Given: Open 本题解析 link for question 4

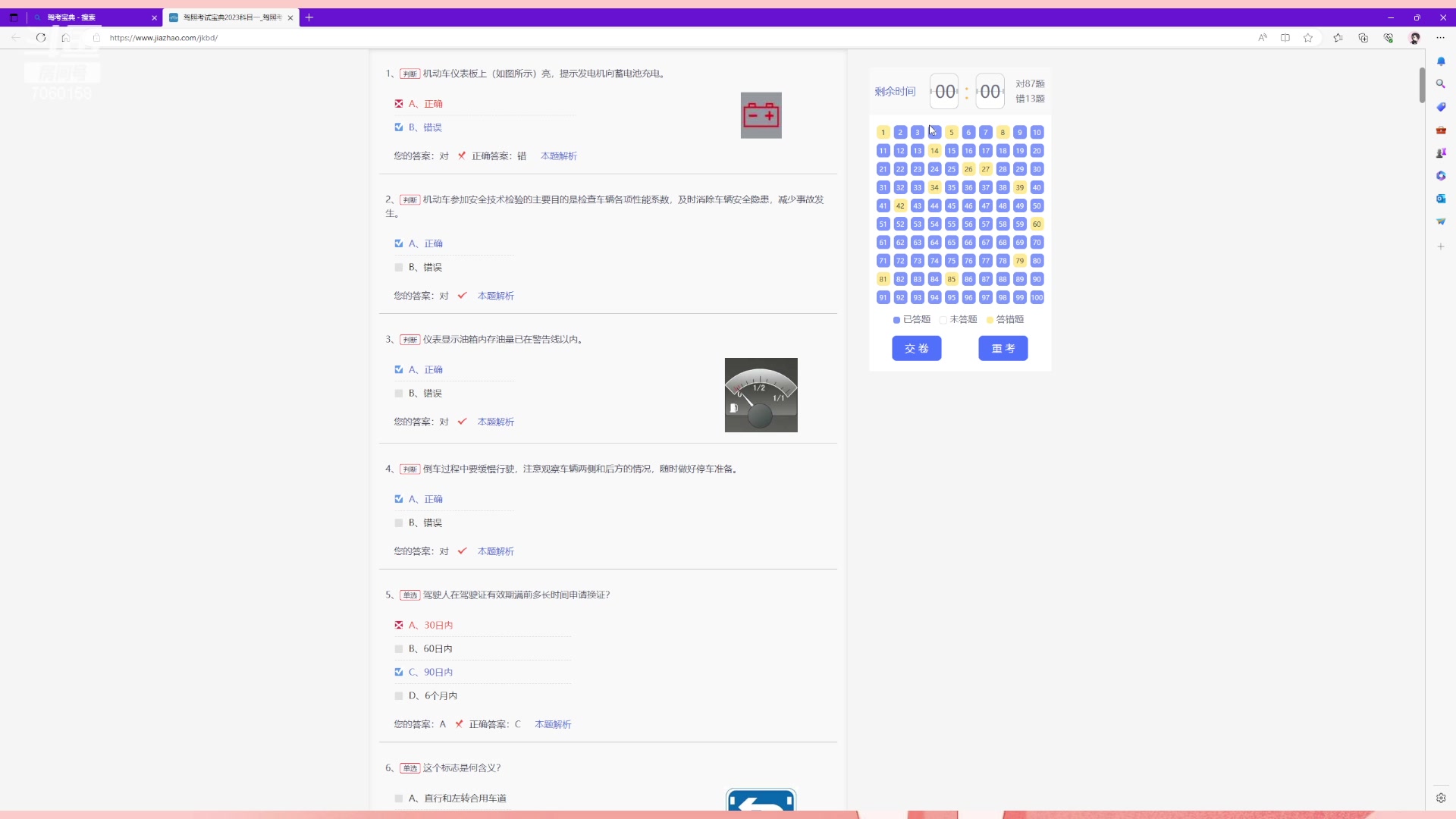Looking at the screenshot, I should (496, 551).
